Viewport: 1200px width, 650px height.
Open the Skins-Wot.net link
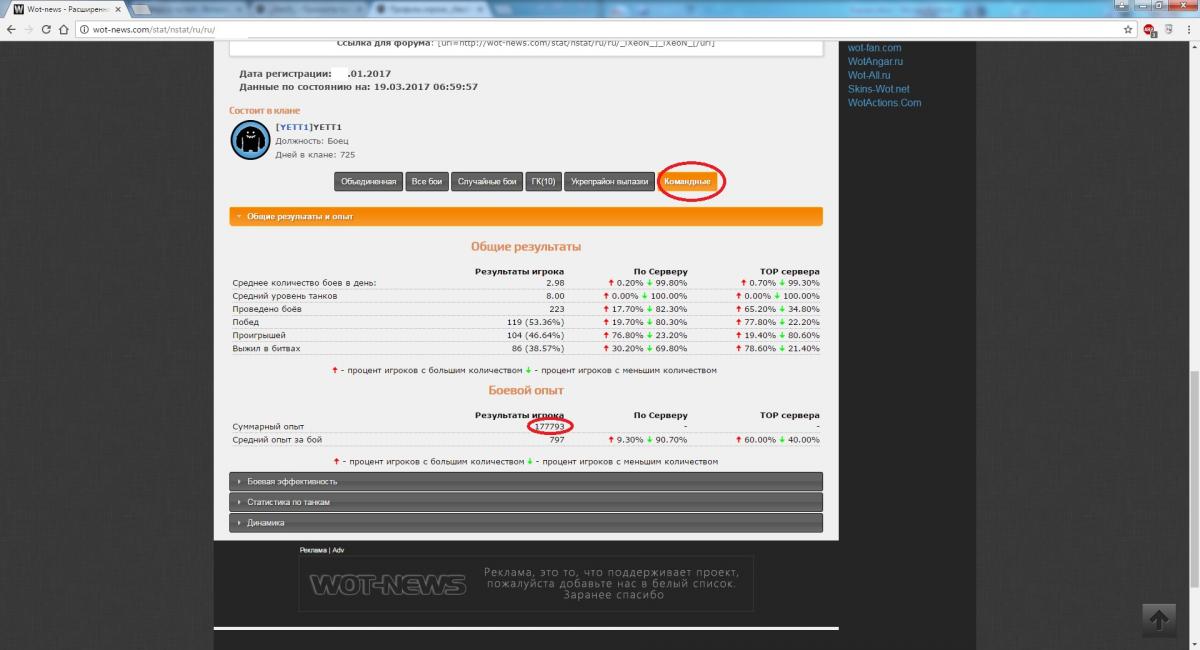pos(878,89)
